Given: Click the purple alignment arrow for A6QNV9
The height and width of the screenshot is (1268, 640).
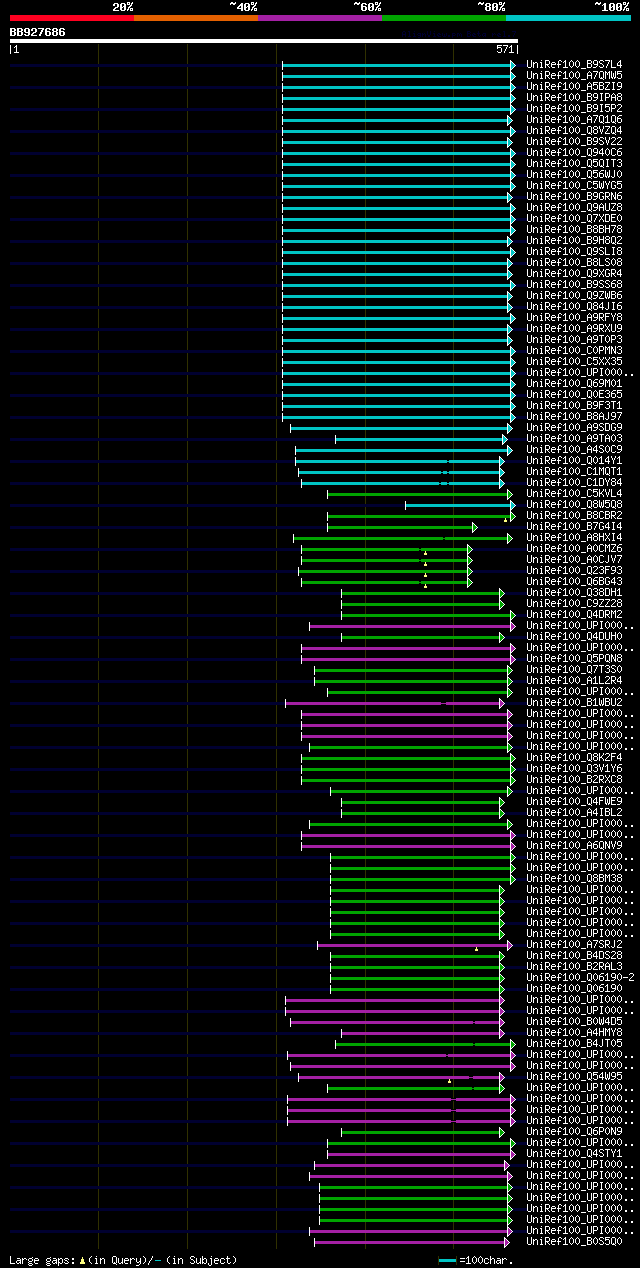Looking at the screenshot, I should [x=408, y=846].
